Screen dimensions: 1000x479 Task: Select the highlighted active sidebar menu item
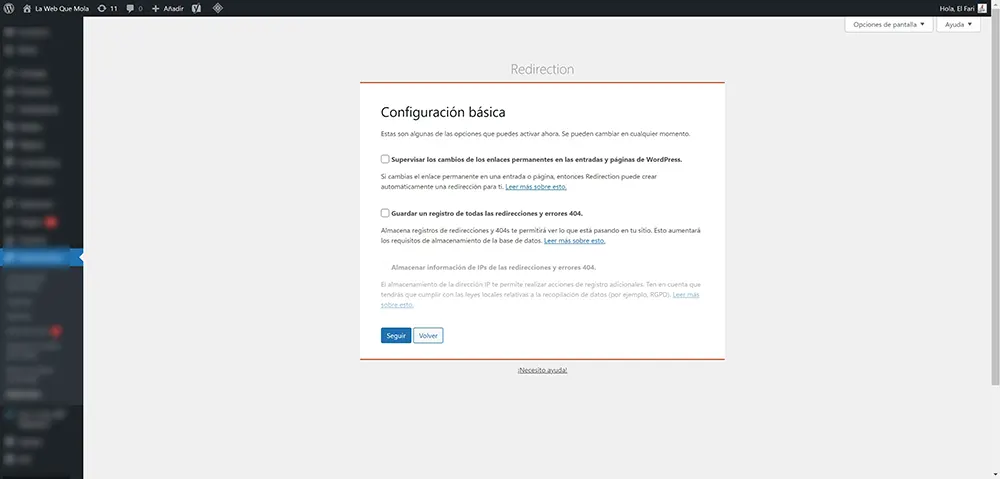click(40, 258)
